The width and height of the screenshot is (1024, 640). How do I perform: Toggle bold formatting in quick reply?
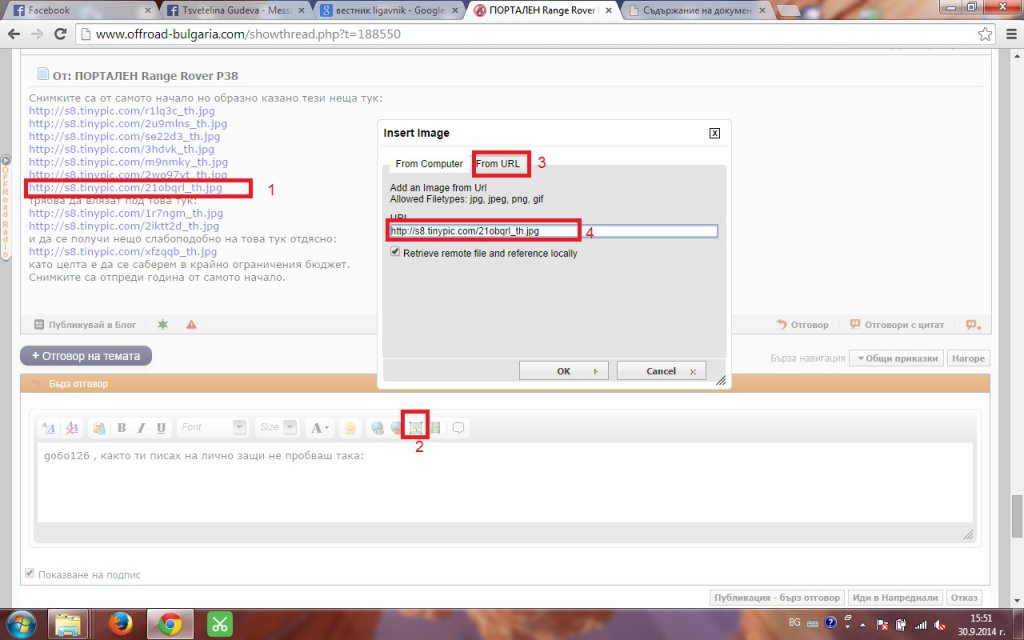coord(121,428)
